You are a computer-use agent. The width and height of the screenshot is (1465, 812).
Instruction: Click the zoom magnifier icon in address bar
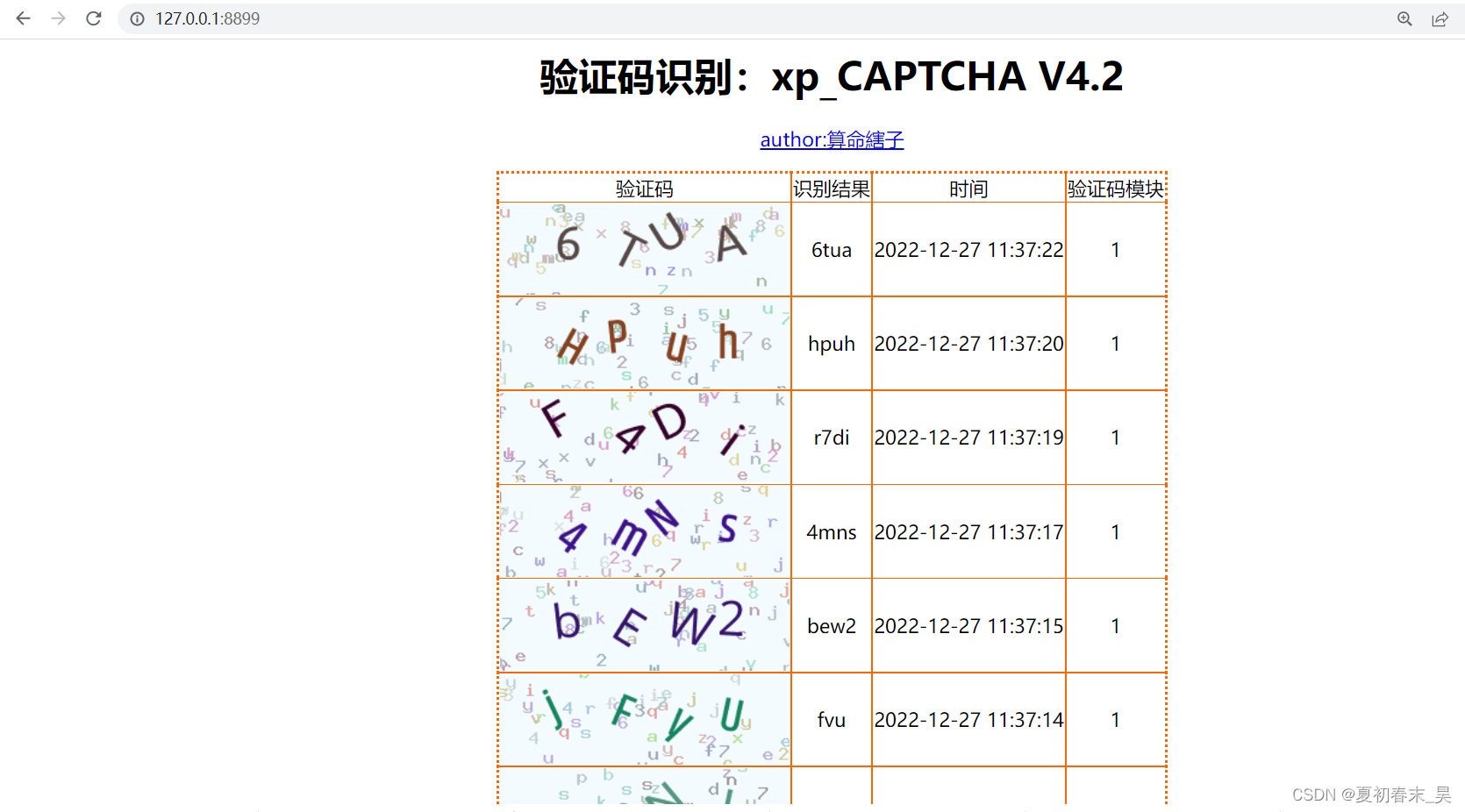coord(1404,18)
